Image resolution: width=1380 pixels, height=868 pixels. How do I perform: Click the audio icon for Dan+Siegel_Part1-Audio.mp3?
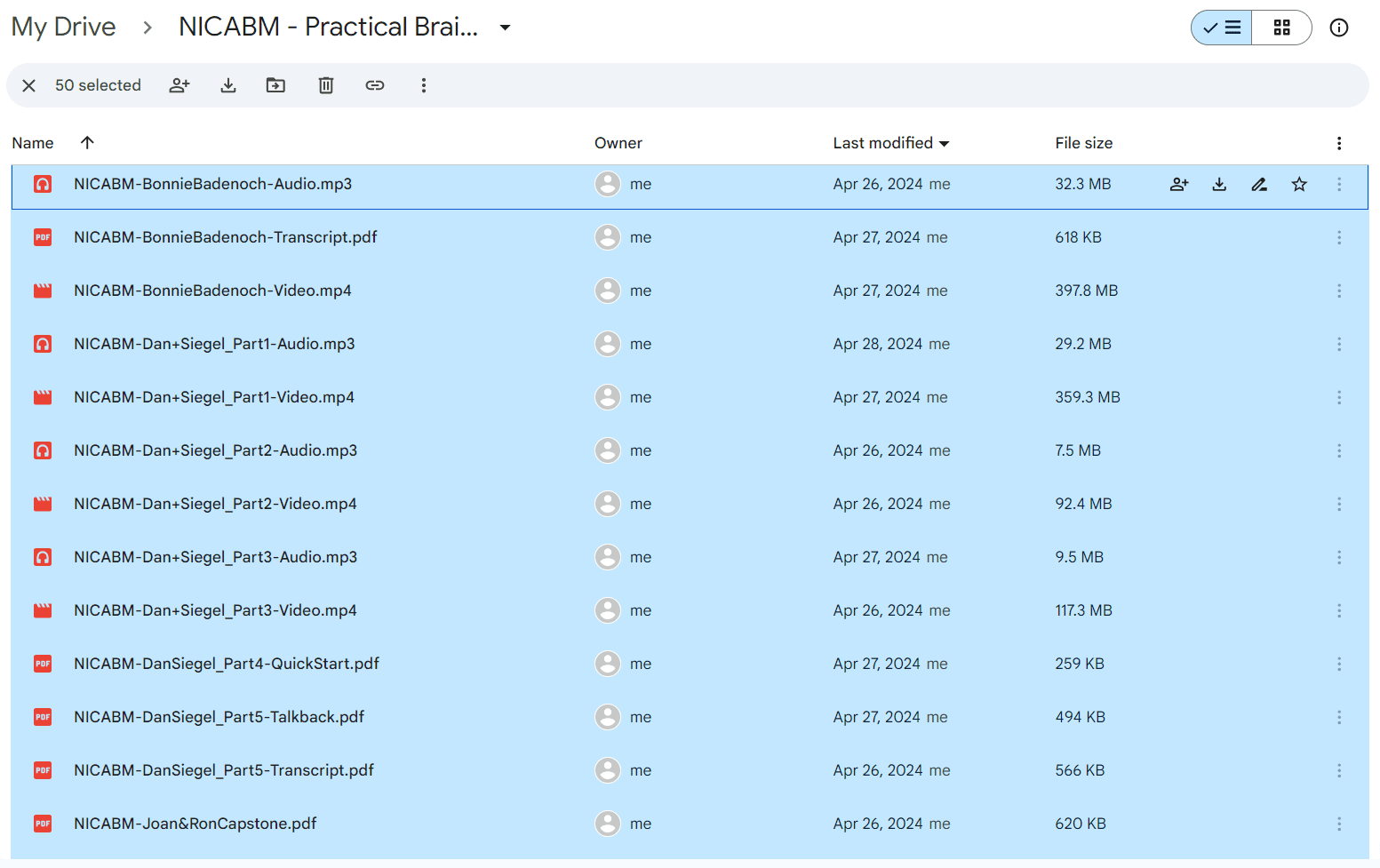pos(43,344)
